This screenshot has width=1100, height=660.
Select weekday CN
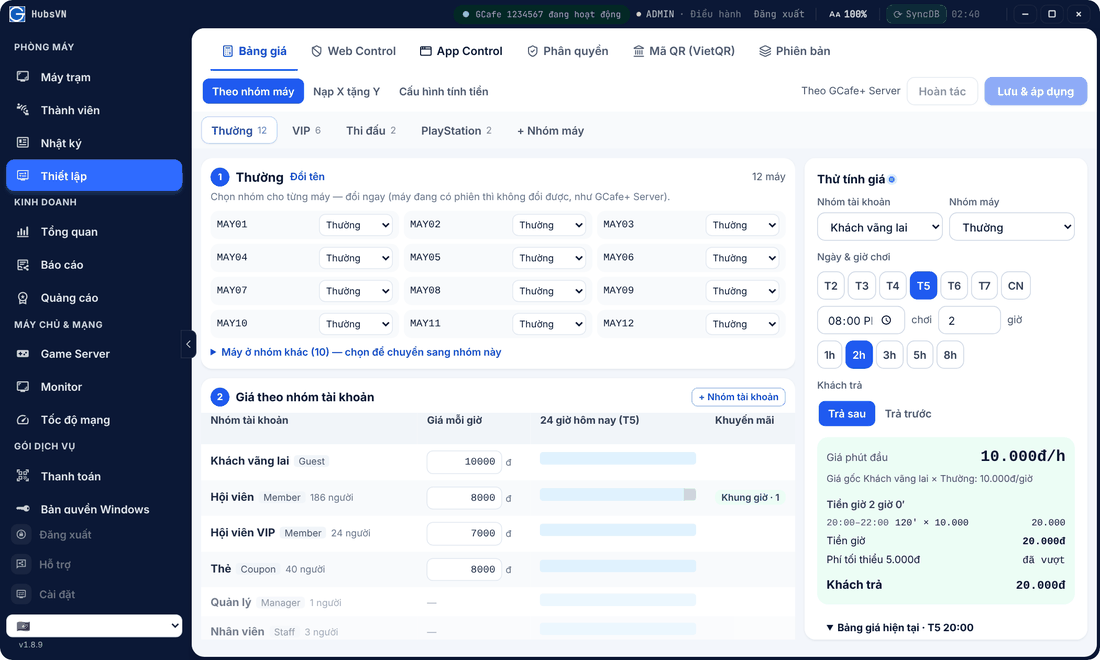[x=1015, y=285]
